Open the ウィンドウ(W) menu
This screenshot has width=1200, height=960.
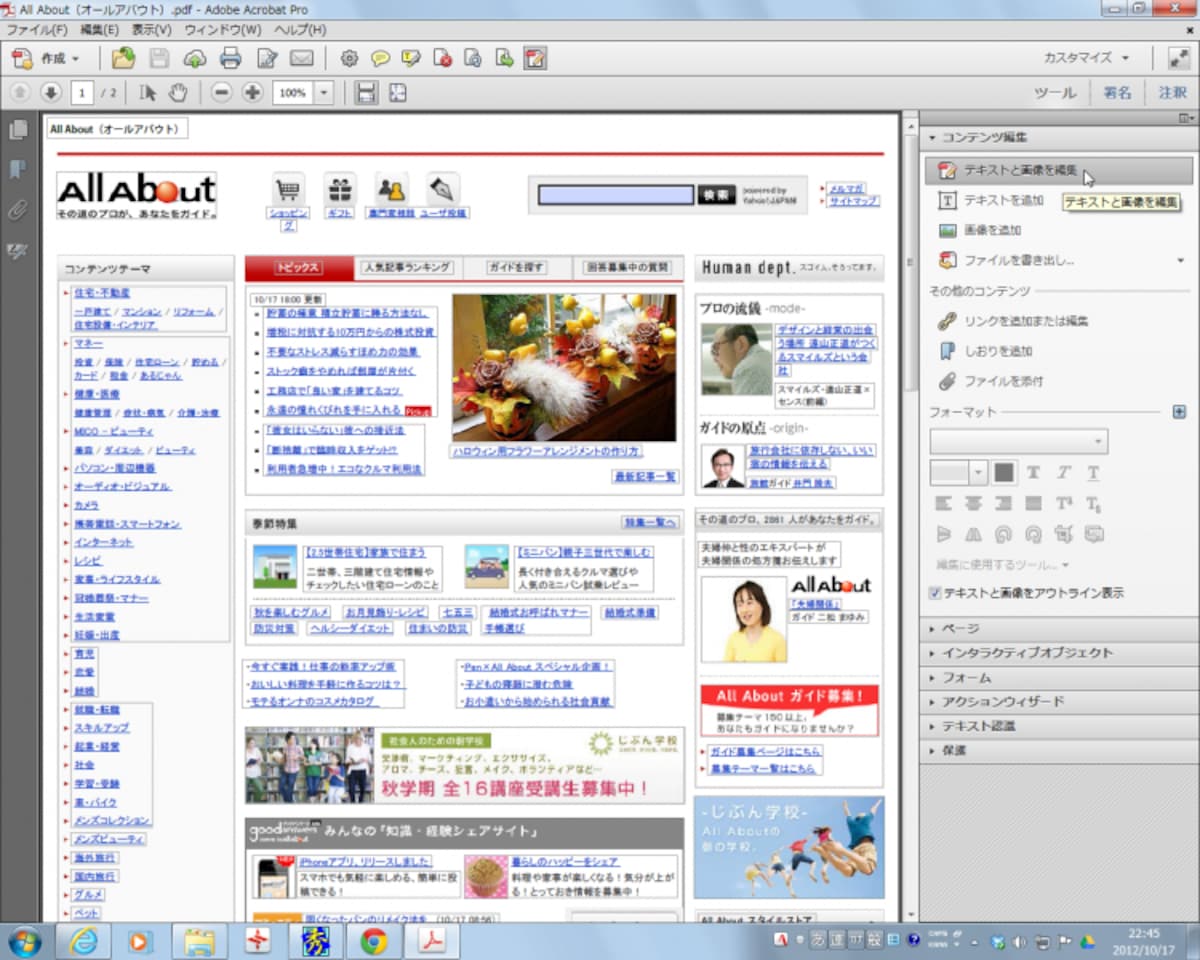click(224, 30)
